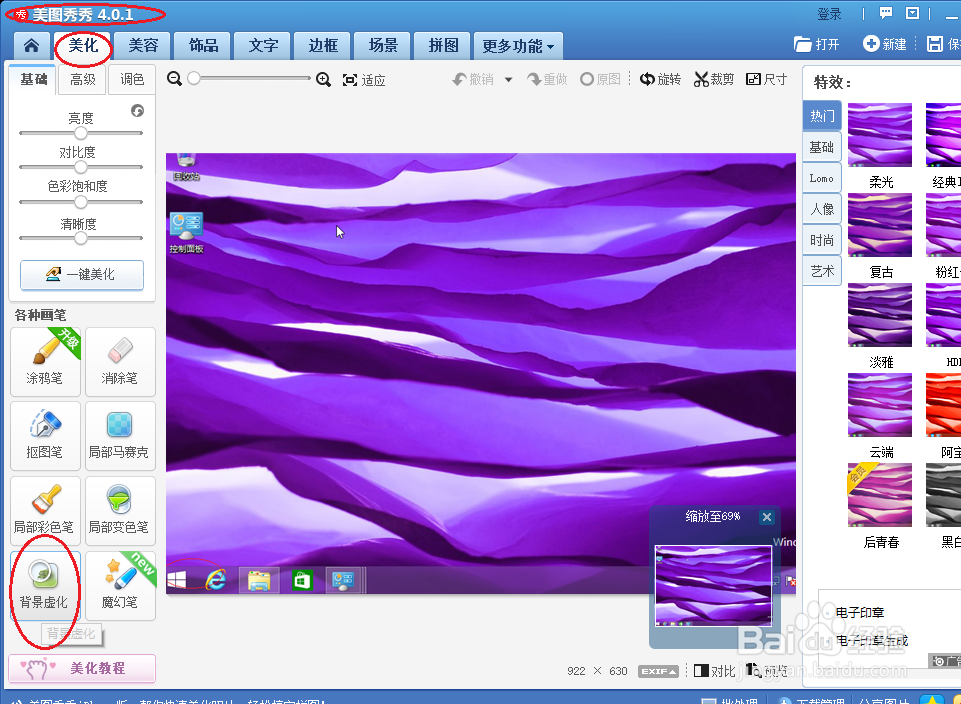961x704 pixels.
Task: Click the 色彩饱和度 saturation slider handle
Action: click(80, 202)
